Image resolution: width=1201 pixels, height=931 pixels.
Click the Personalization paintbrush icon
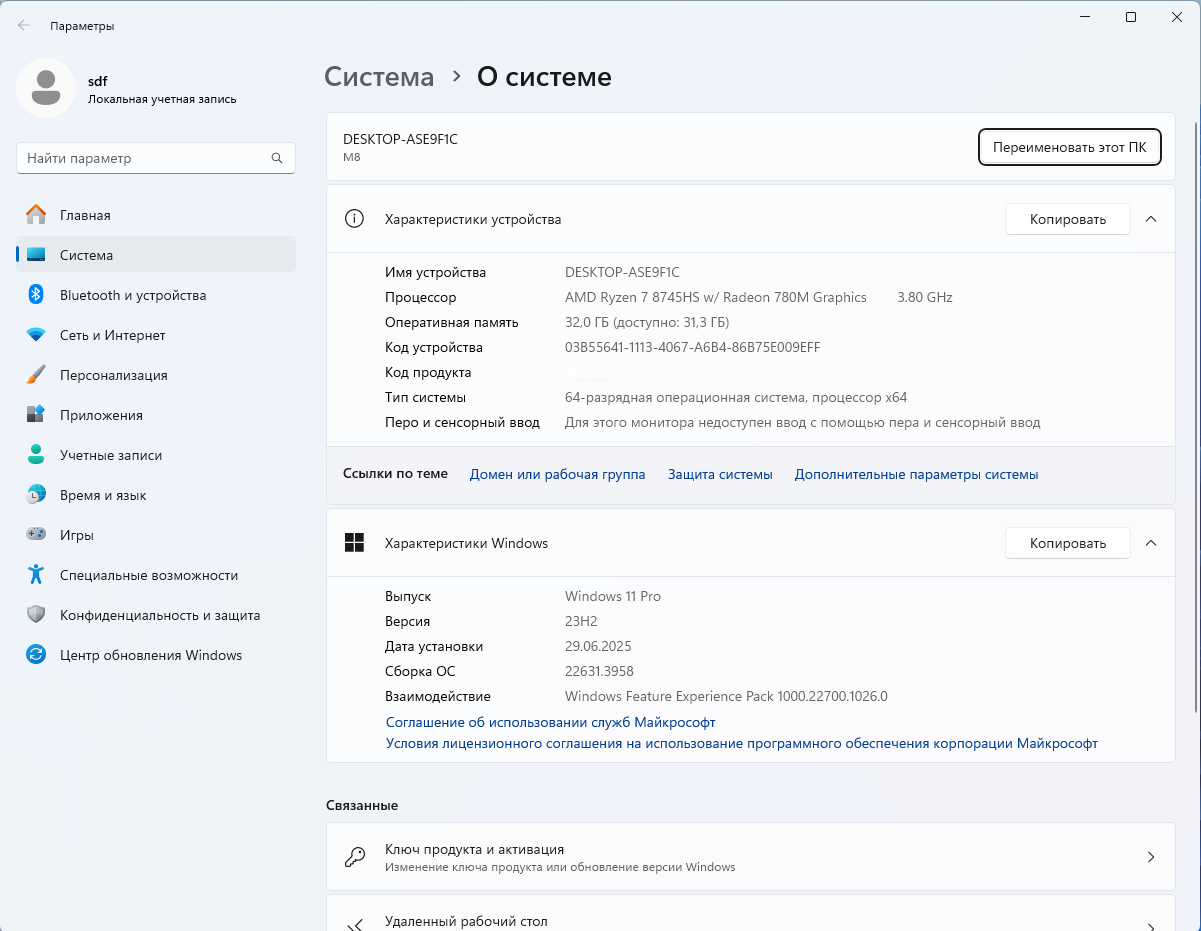(36, 375)
